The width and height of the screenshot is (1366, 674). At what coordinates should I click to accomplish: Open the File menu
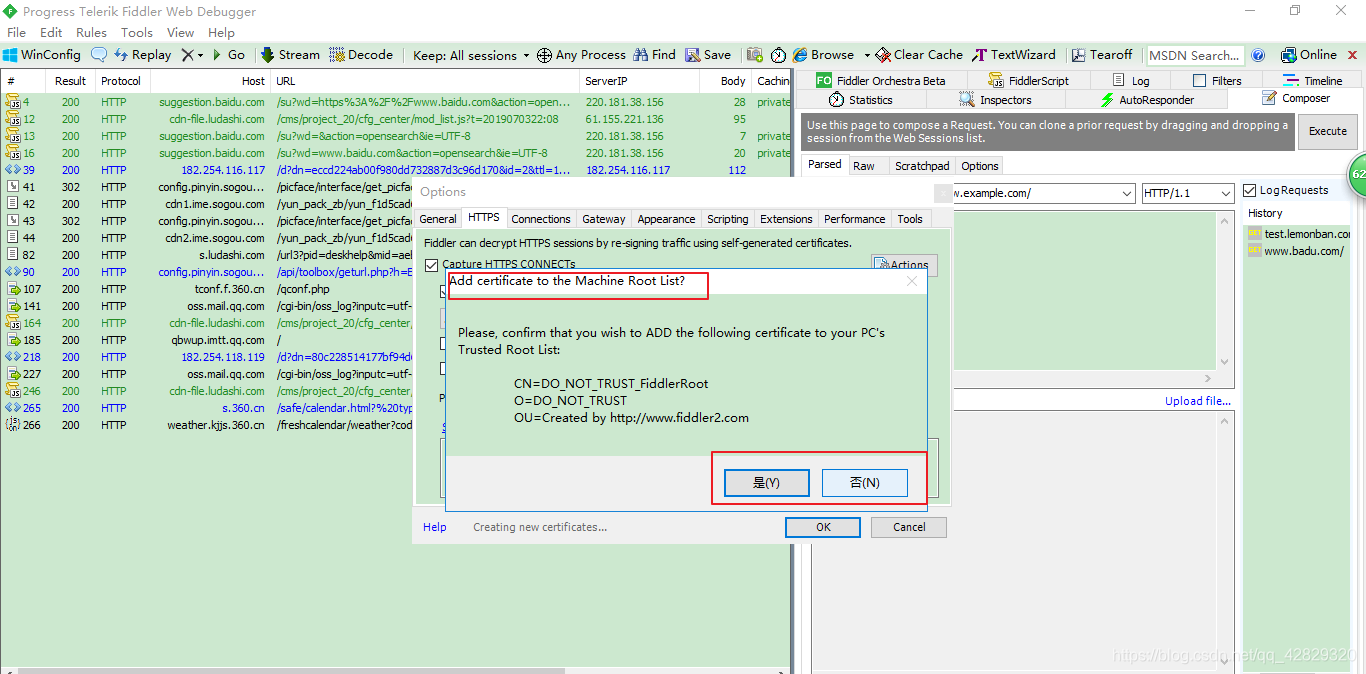tap(16, 32)
